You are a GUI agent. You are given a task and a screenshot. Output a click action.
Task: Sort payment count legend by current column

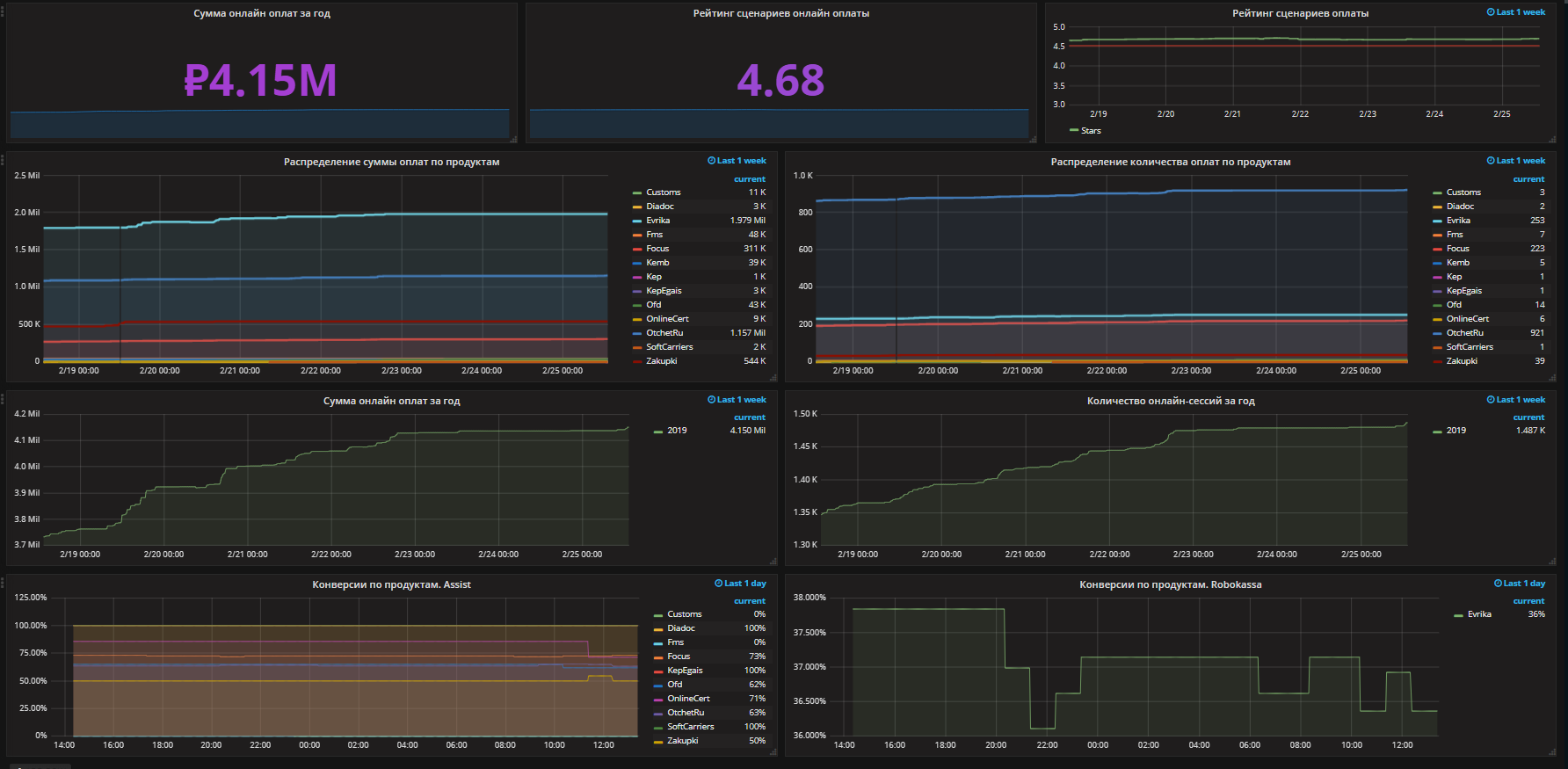(x=1528, y=179)
